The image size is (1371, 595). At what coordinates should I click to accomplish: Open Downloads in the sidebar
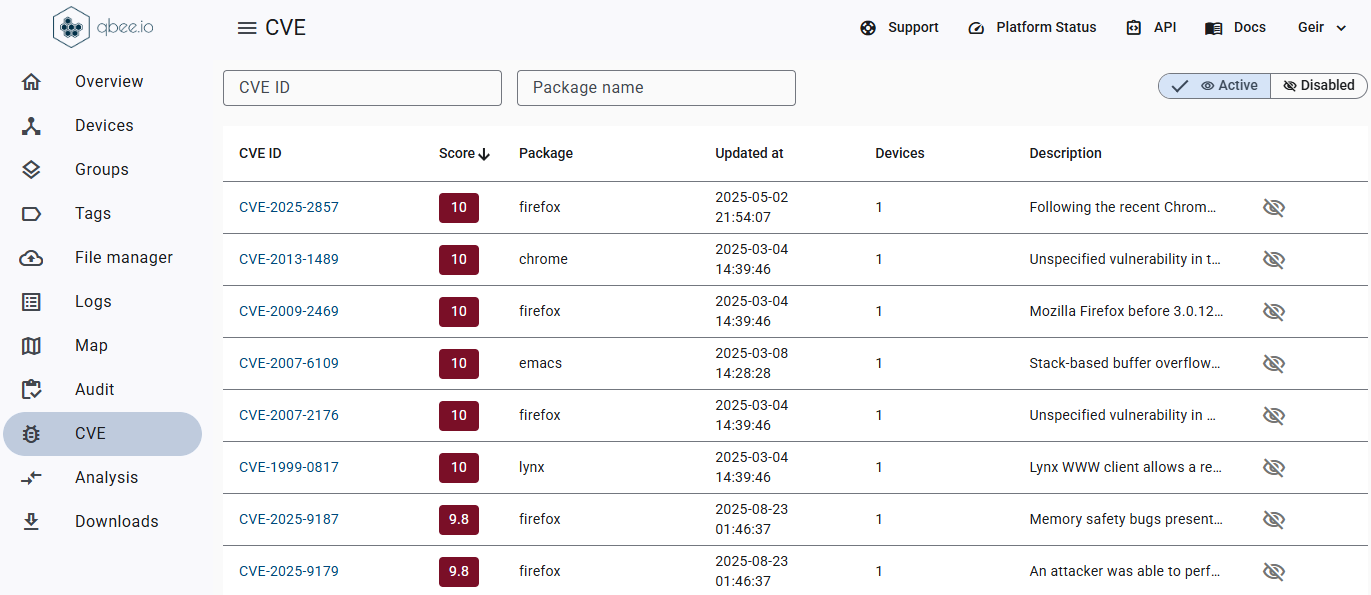[x=117, y=522]
